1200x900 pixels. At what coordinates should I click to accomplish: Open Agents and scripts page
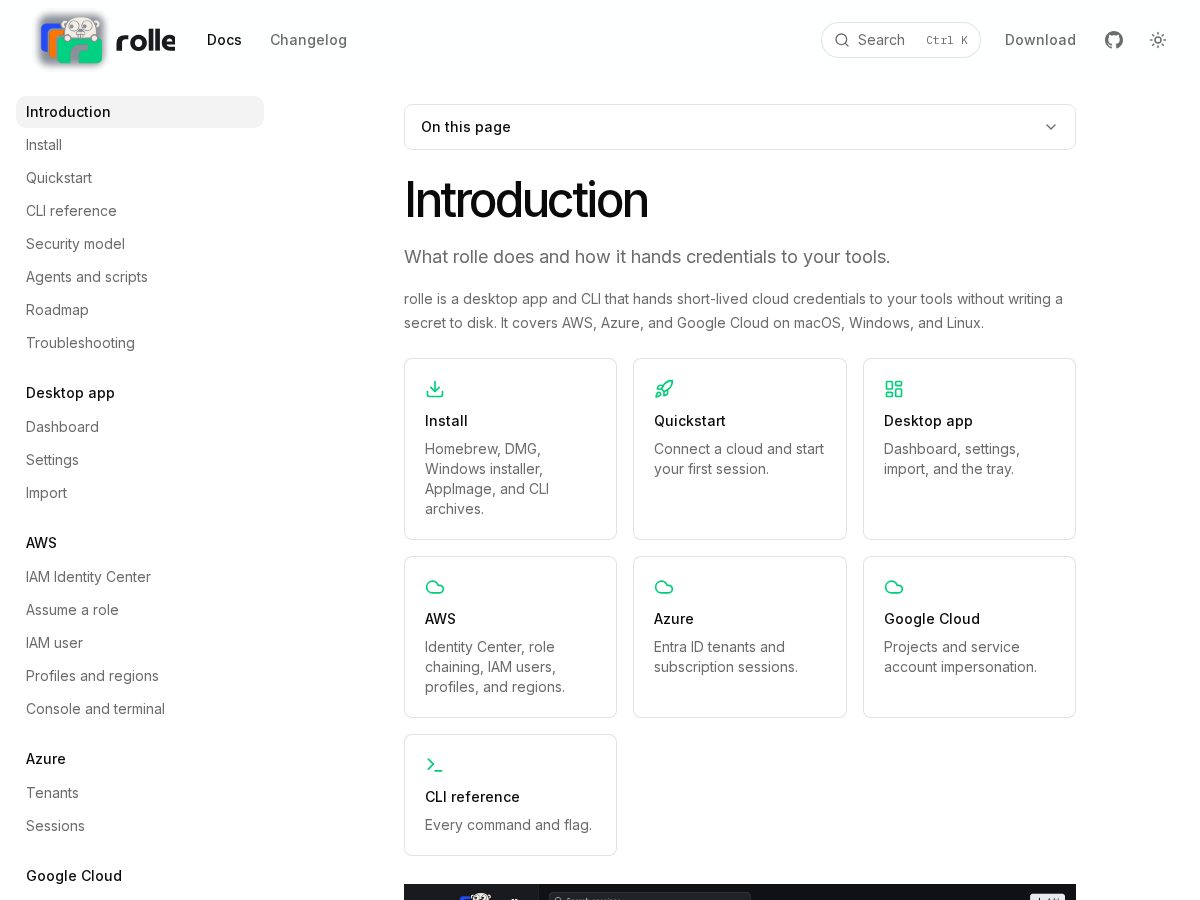(140, 277)
